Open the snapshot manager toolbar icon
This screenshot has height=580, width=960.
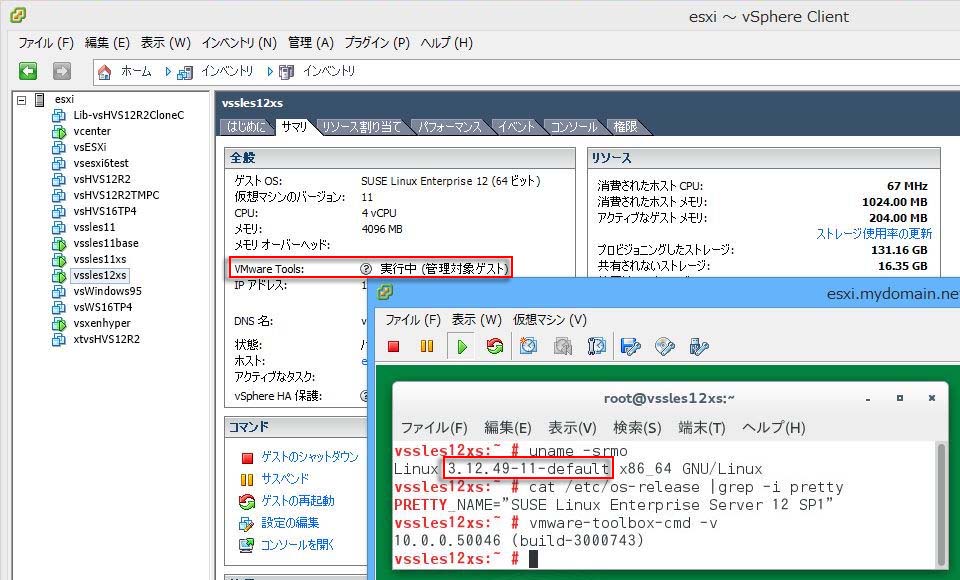(596, 347)
